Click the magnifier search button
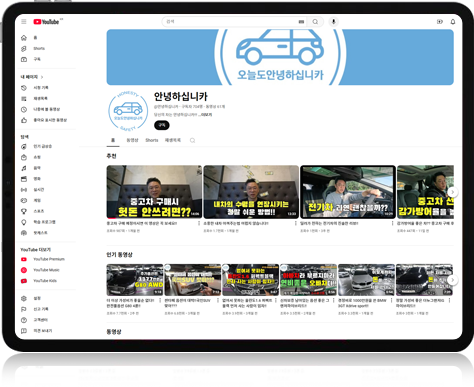Viewport: 474px width, 387px height. click(315, 22)
